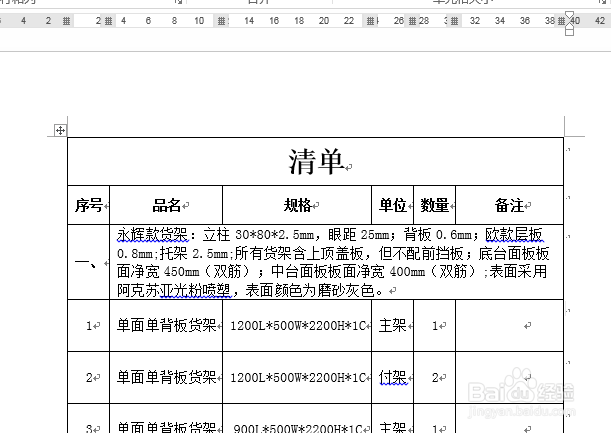The image size is (611, 433).
Task: Click the 数量 header cell
Action: point(434,205)
